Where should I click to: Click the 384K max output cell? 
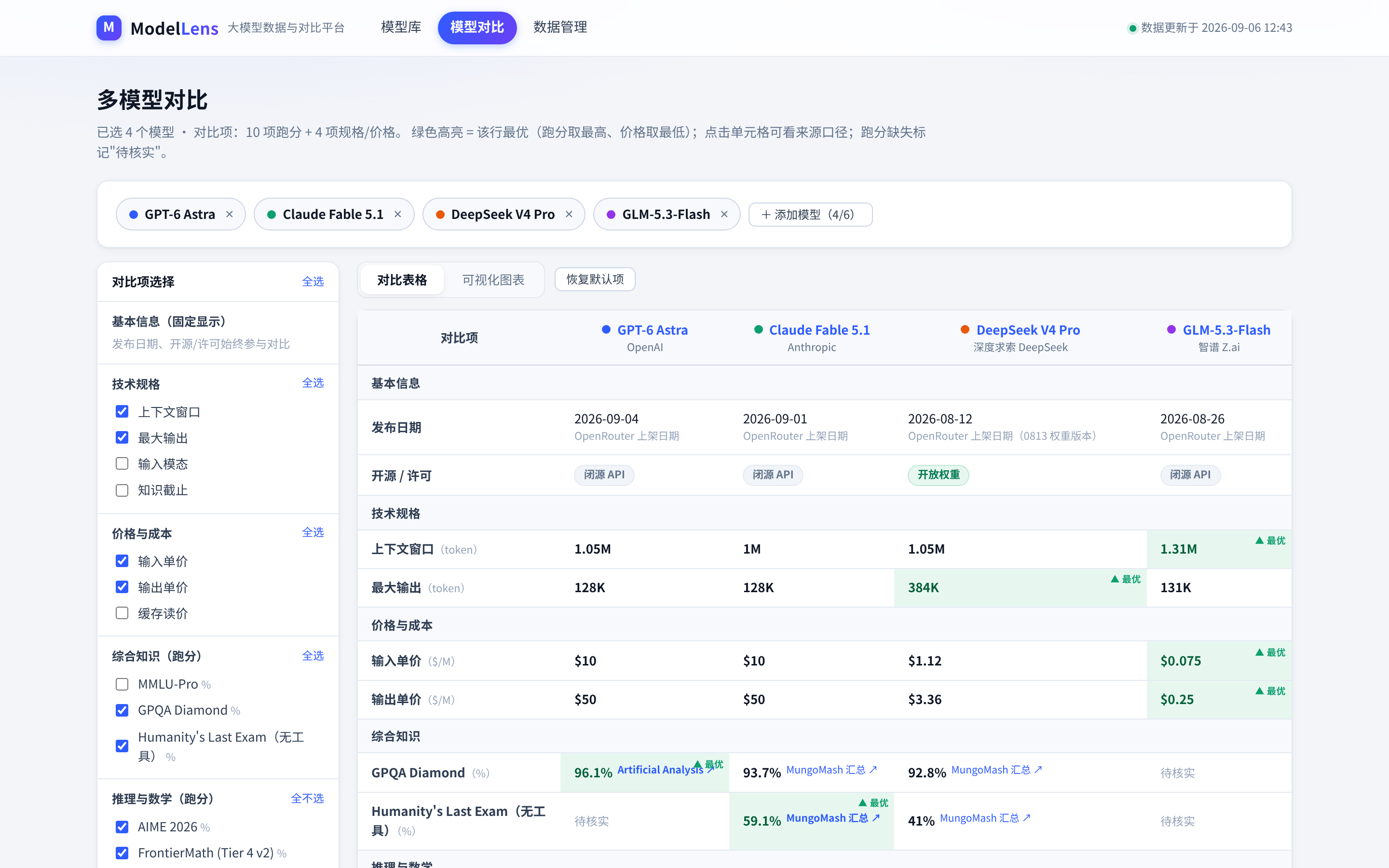click(1020, 587)
